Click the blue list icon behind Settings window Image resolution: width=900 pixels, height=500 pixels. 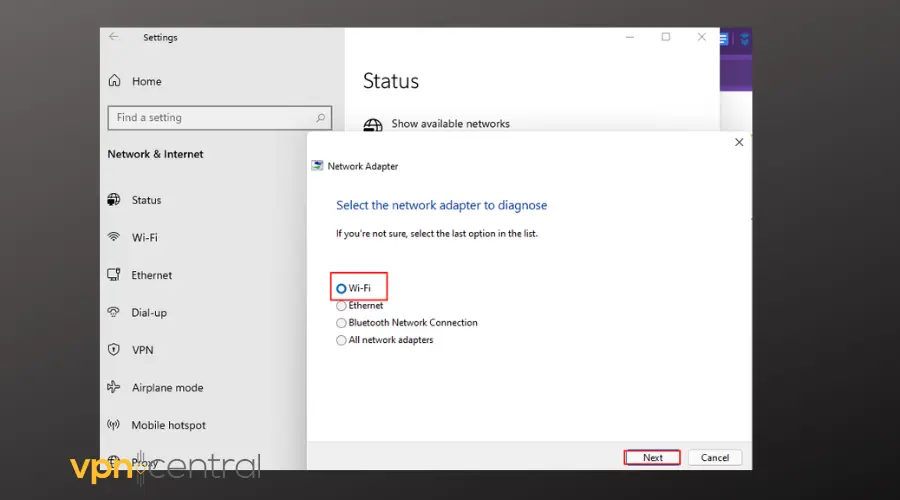click(x=723, y=39)
